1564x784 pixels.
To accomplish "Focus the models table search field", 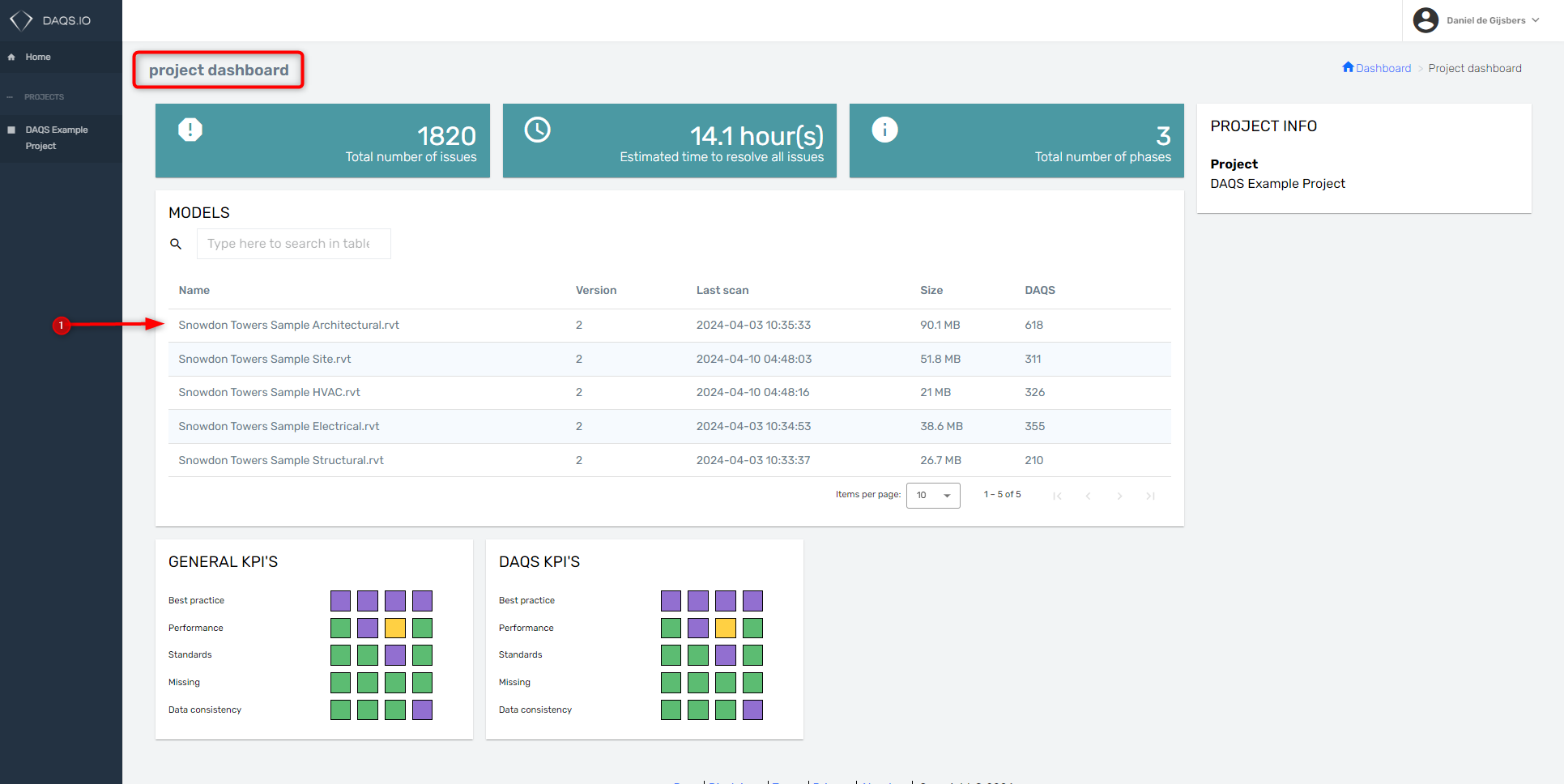I will point(293,244).
